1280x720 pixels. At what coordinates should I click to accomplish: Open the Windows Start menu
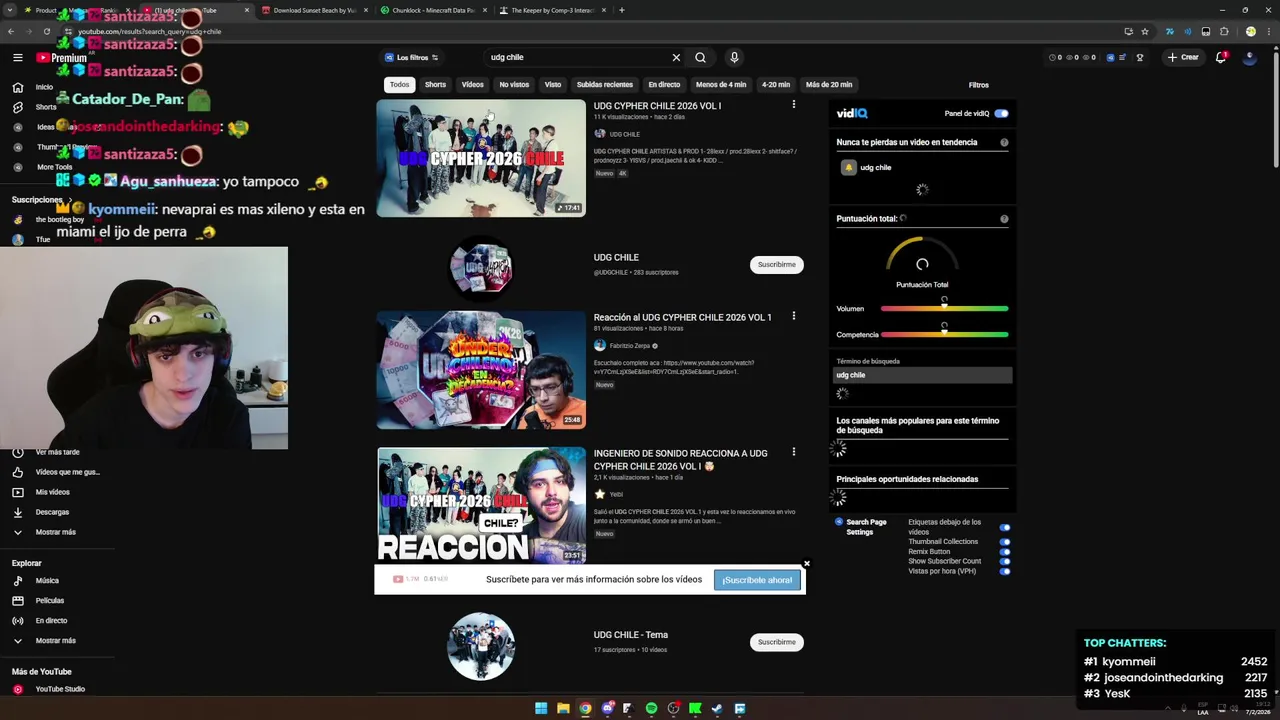coord(541,708)
